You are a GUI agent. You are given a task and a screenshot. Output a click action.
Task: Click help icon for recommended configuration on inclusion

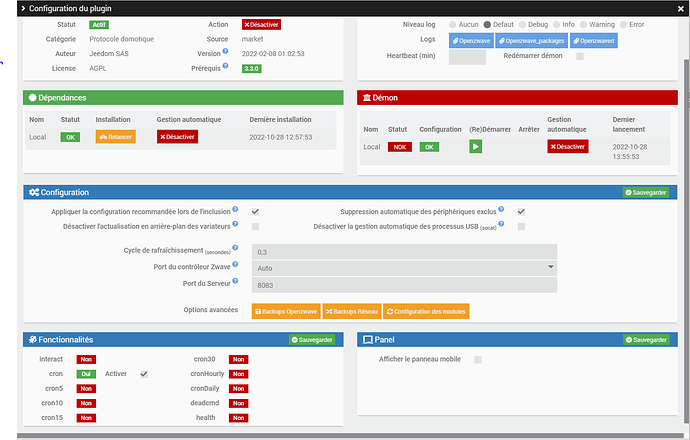point(235,209)
